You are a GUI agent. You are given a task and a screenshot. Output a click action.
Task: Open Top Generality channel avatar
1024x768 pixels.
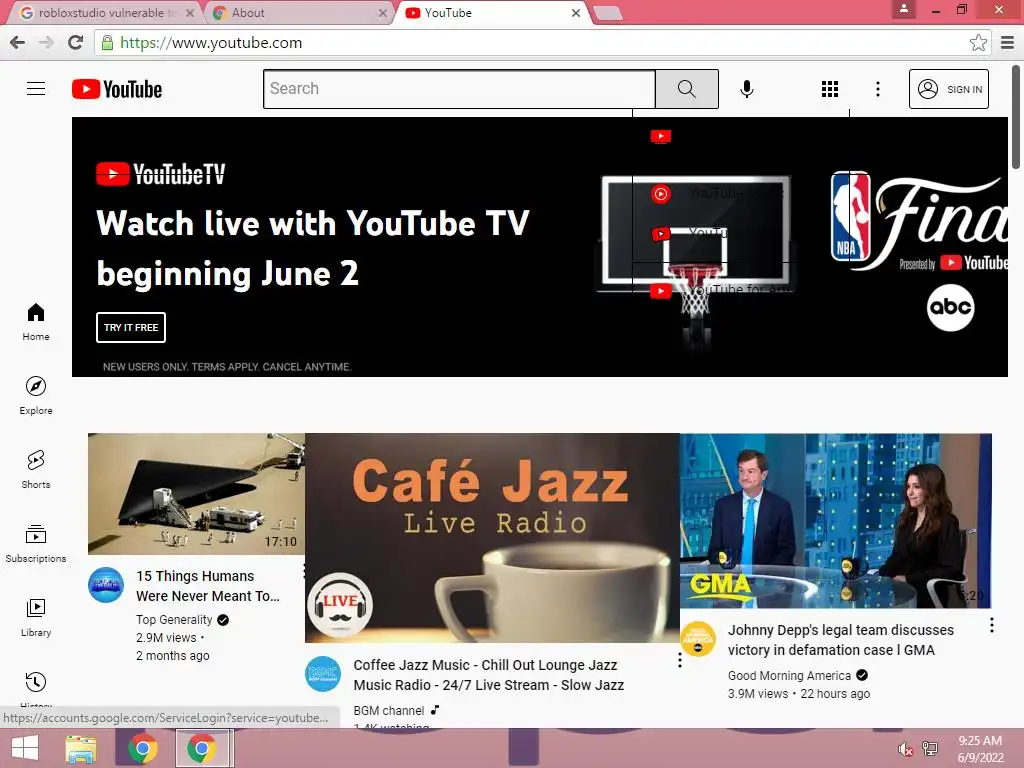point(106,584)
